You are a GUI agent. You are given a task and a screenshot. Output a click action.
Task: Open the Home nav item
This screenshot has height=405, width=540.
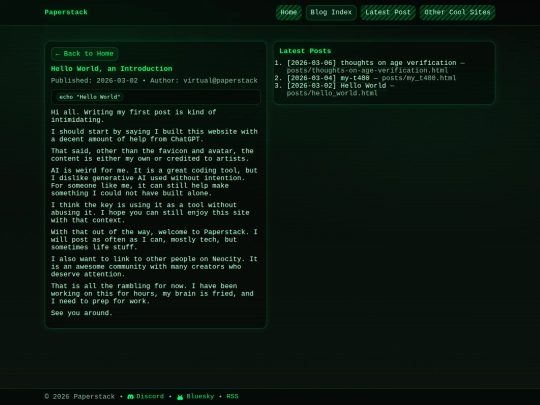(x=289, y=13)
